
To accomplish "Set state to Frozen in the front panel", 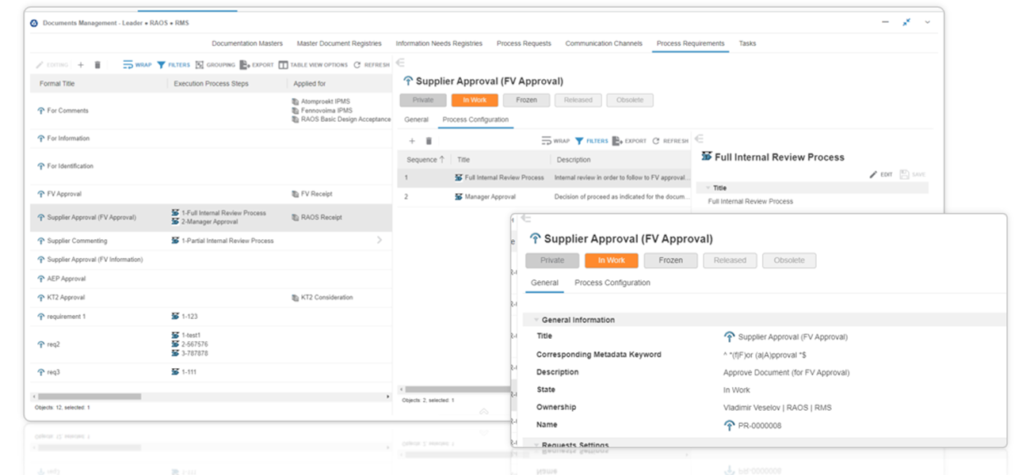I will pyautogui.click(x=670, y=261).
